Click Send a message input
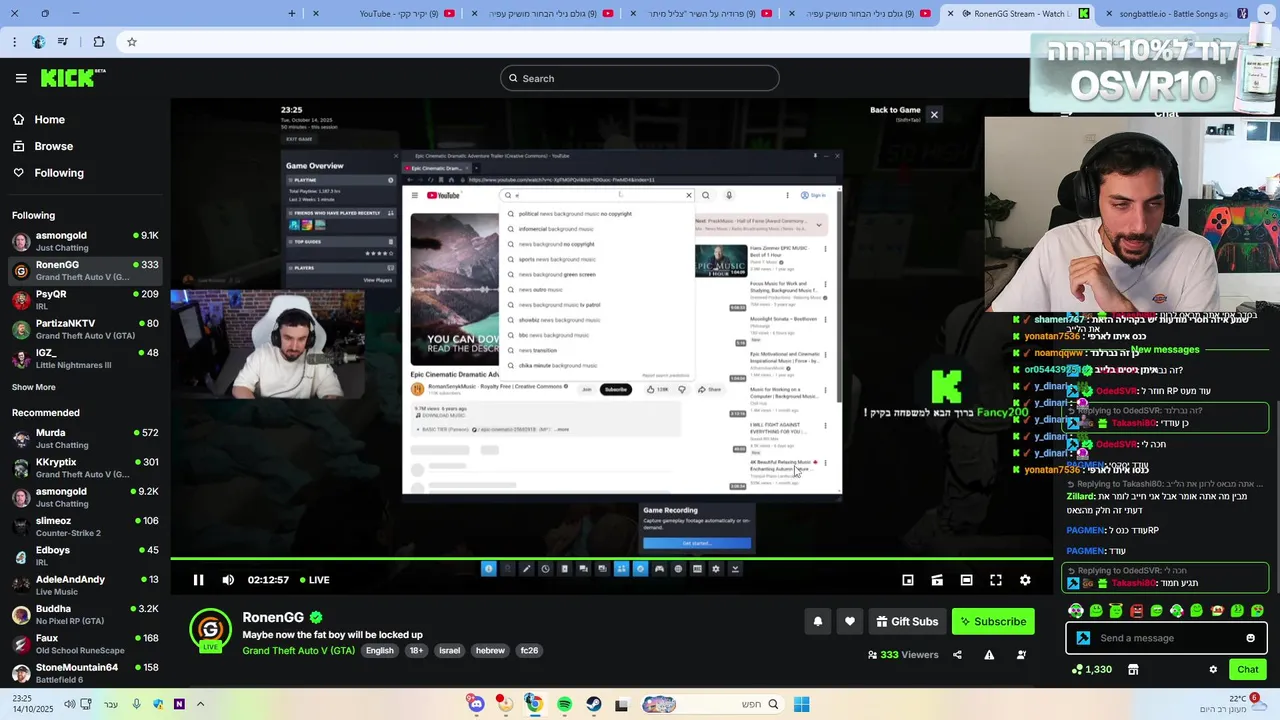Screen dimensions: 1280x720 coord(1166,638)
